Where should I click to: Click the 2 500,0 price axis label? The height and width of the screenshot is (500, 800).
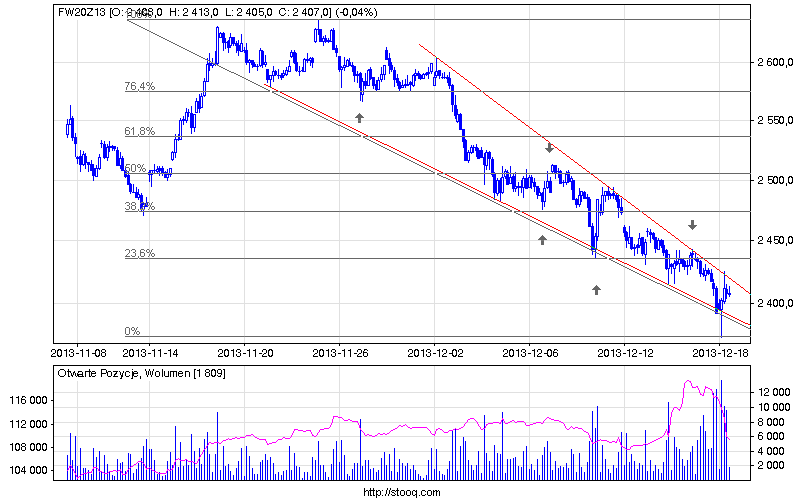775,181
